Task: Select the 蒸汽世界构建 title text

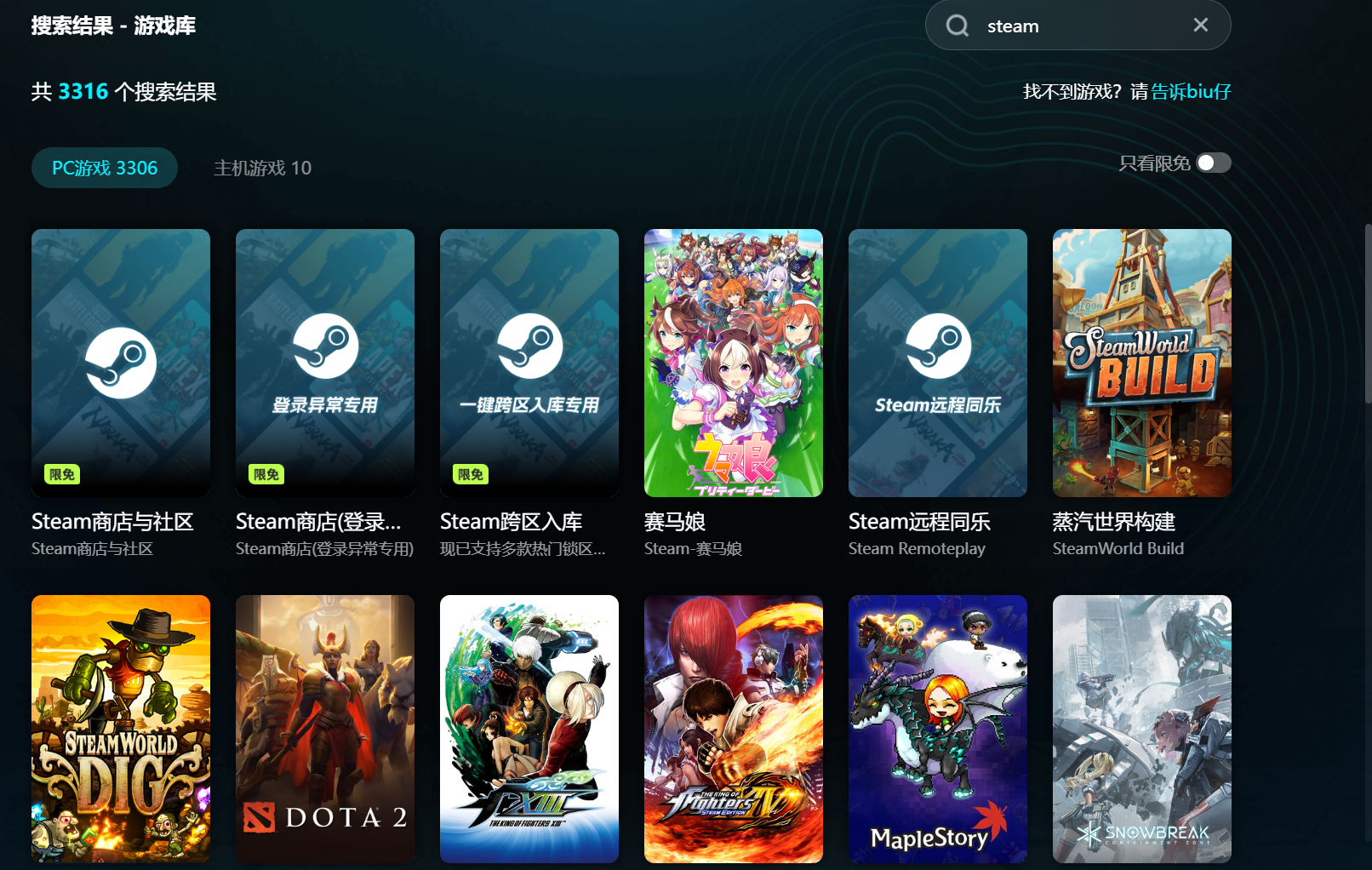Action: pos(1114,522)
